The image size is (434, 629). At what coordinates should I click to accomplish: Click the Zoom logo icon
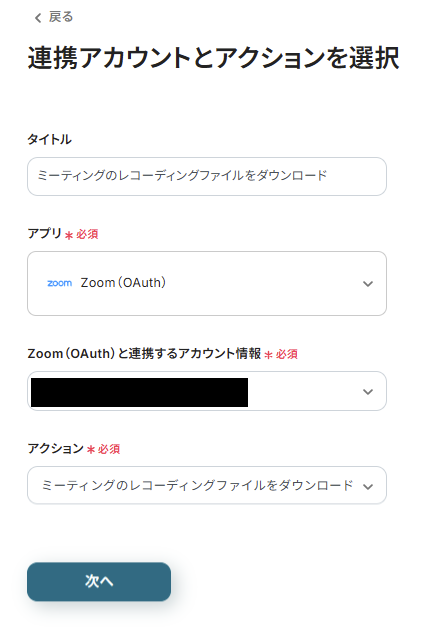tap(60, 283)
